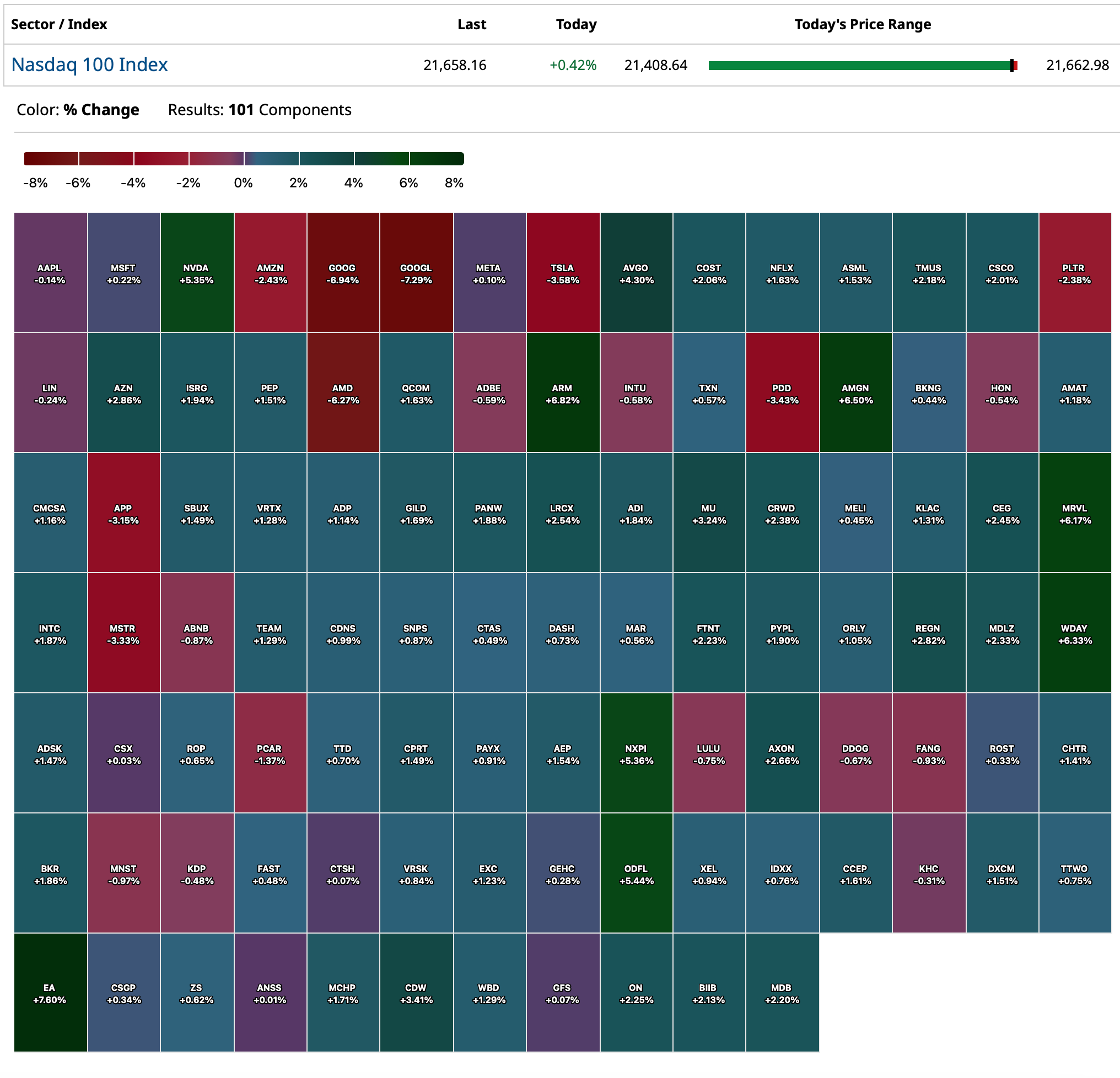Click the MSTR -3.33% tile
This screenshot has height=1078, width=1120.
click(123, 633)
